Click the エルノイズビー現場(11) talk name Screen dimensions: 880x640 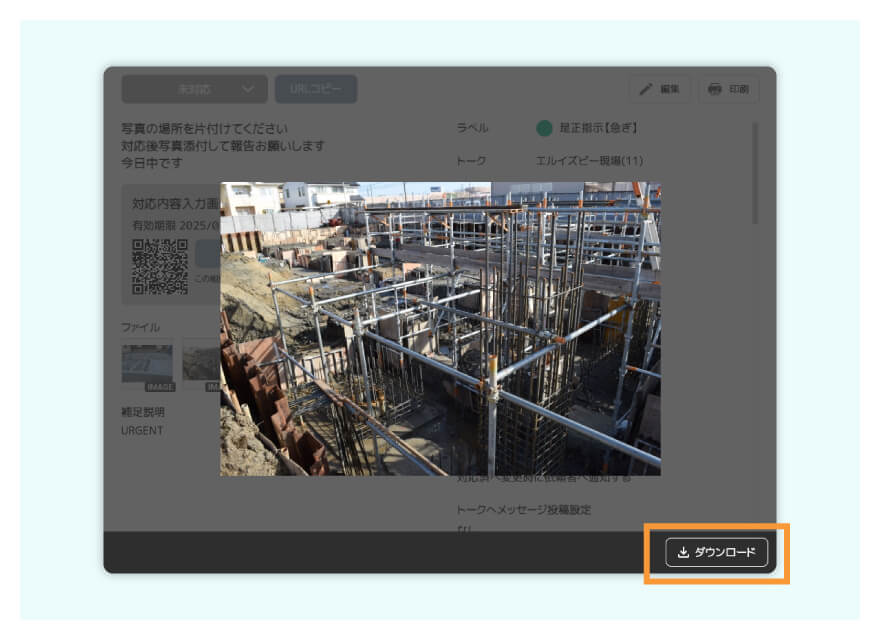coord(589,161)
